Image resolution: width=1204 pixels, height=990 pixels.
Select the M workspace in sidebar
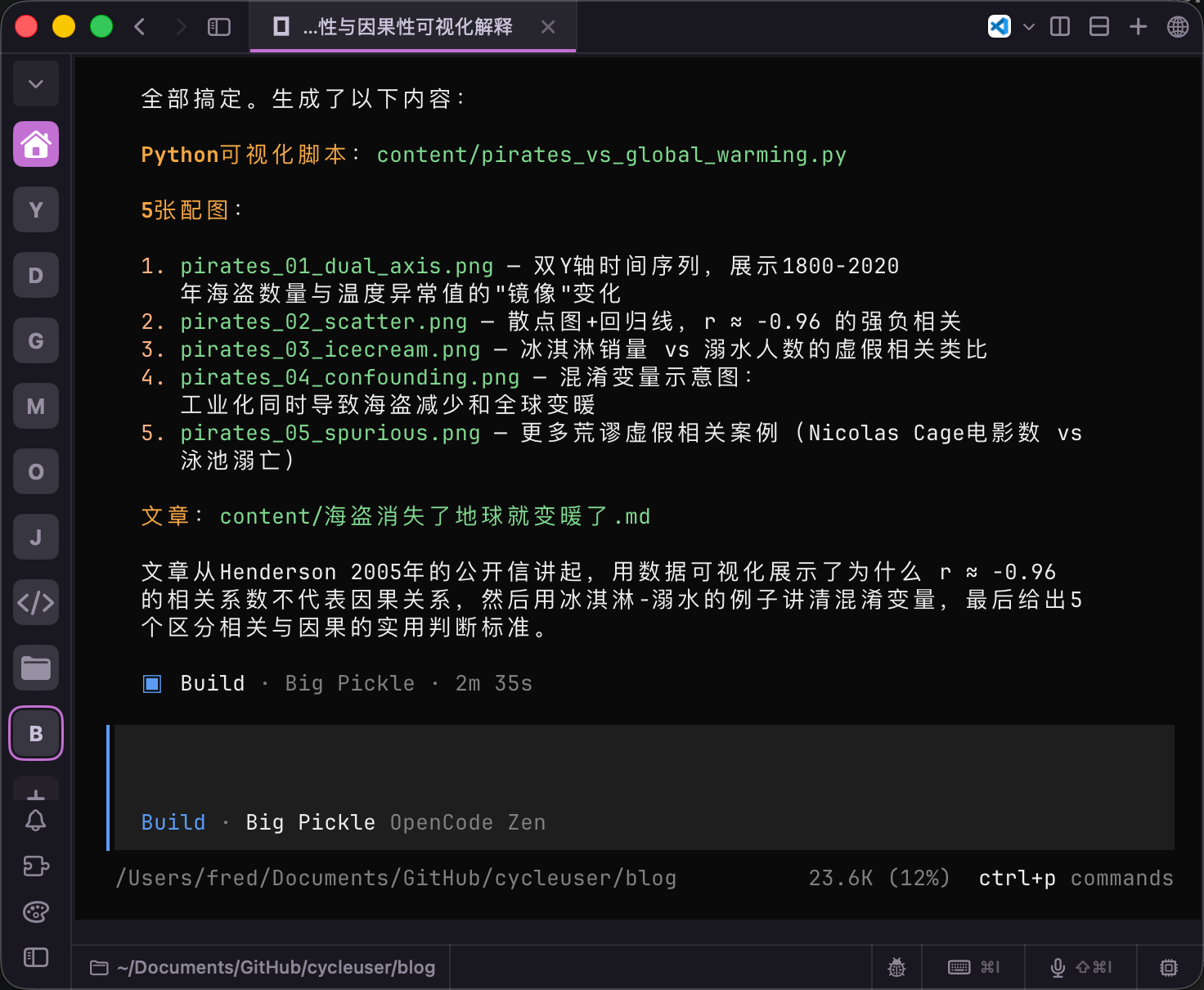click(36, 407)
